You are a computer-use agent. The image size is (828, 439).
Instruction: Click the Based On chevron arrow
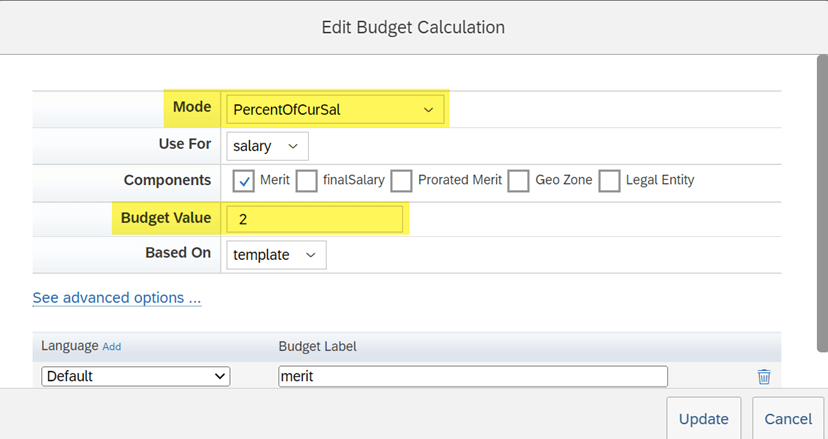pos(310,255)
